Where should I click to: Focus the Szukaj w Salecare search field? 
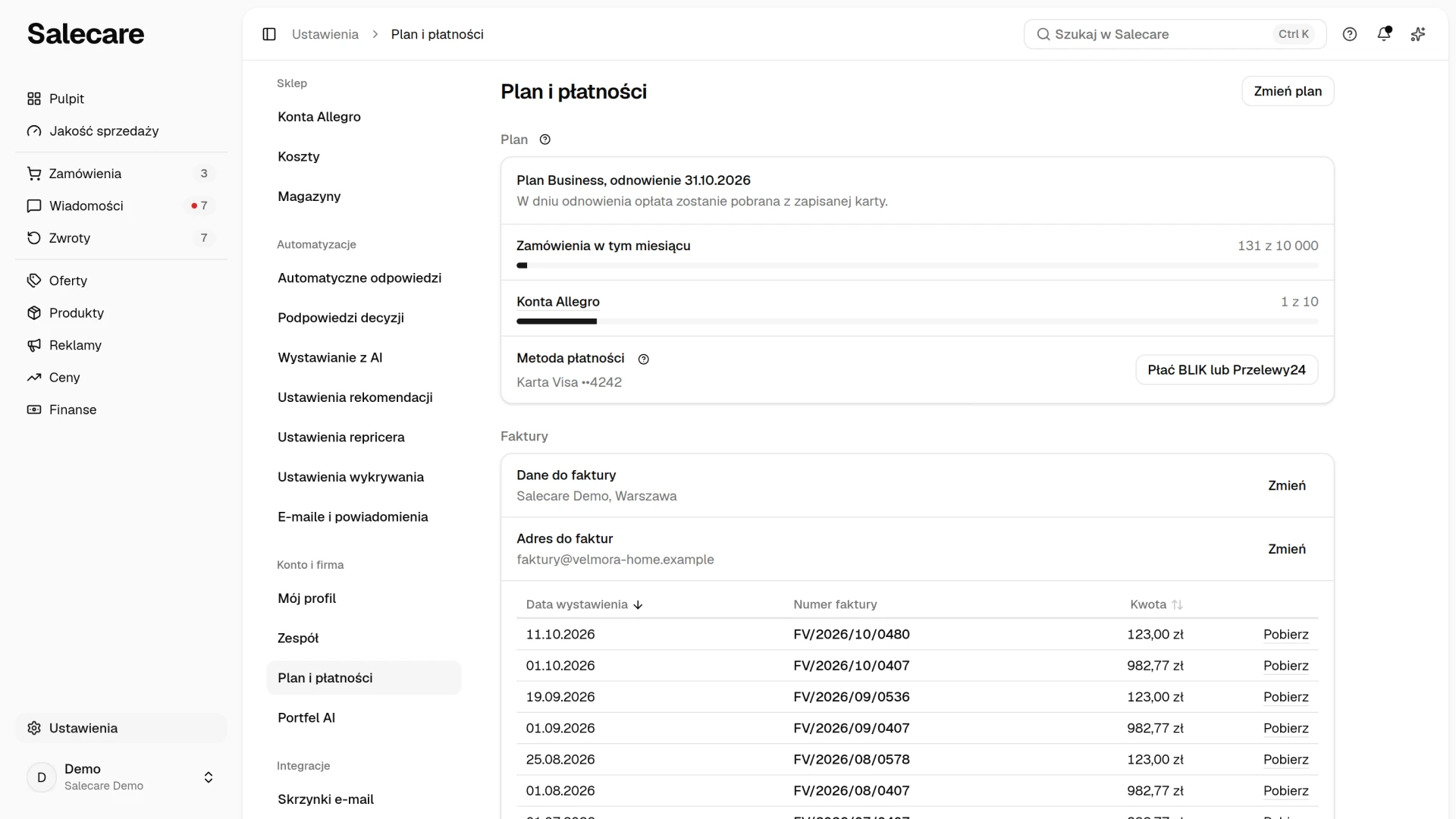tap(1175, 34)
